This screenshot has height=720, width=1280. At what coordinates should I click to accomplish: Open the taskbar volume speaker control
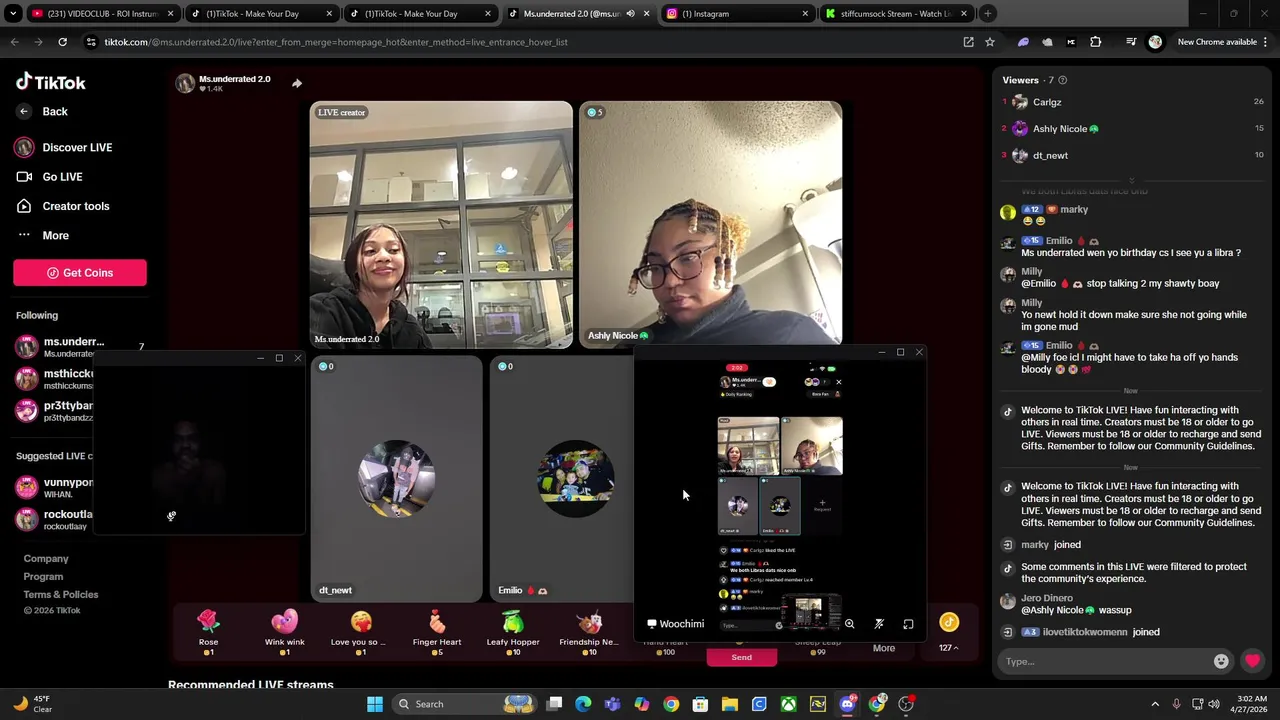(x=1214, y=704)
